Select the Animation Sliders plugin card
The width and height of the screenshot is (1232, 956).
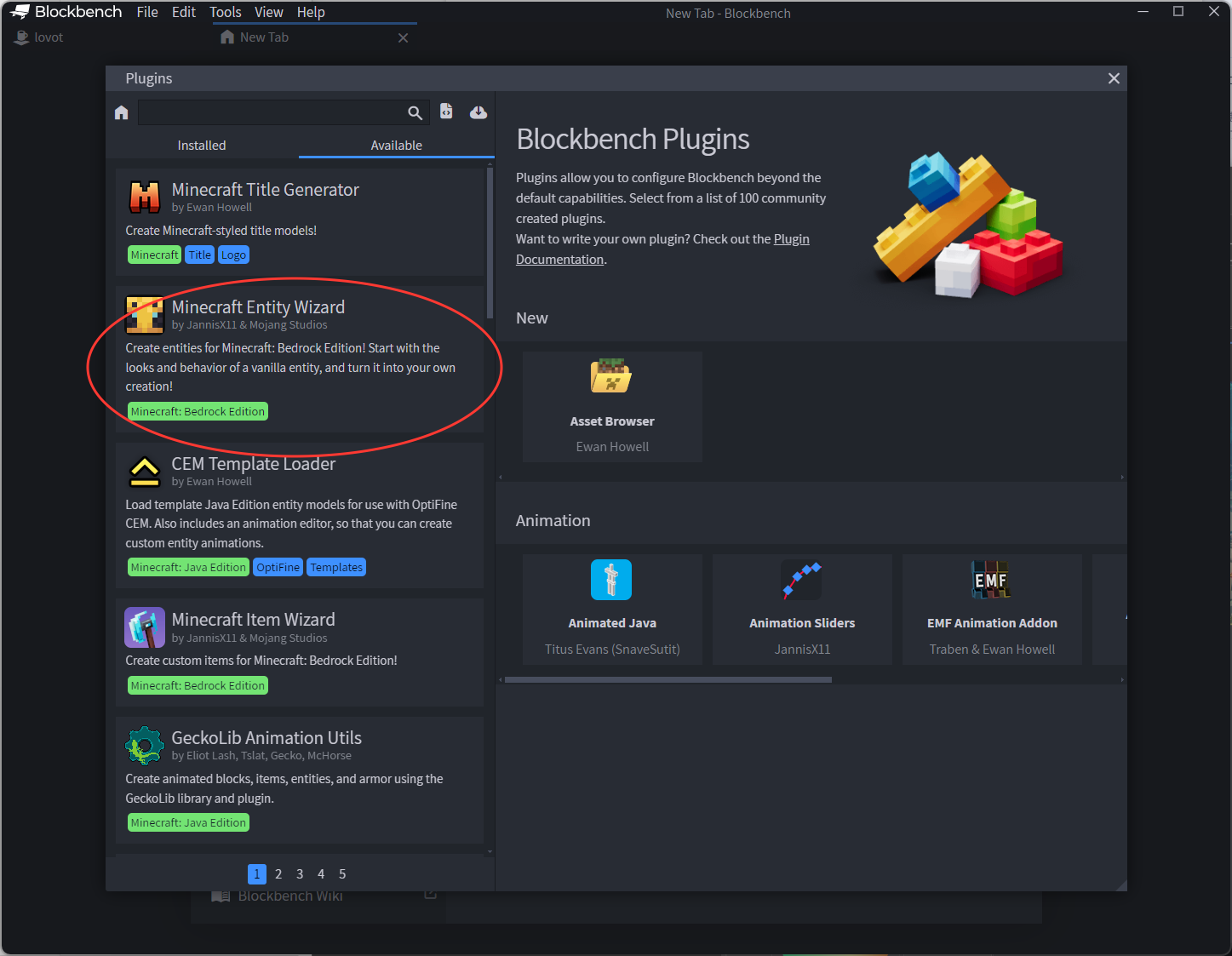[x=802, y=610]
